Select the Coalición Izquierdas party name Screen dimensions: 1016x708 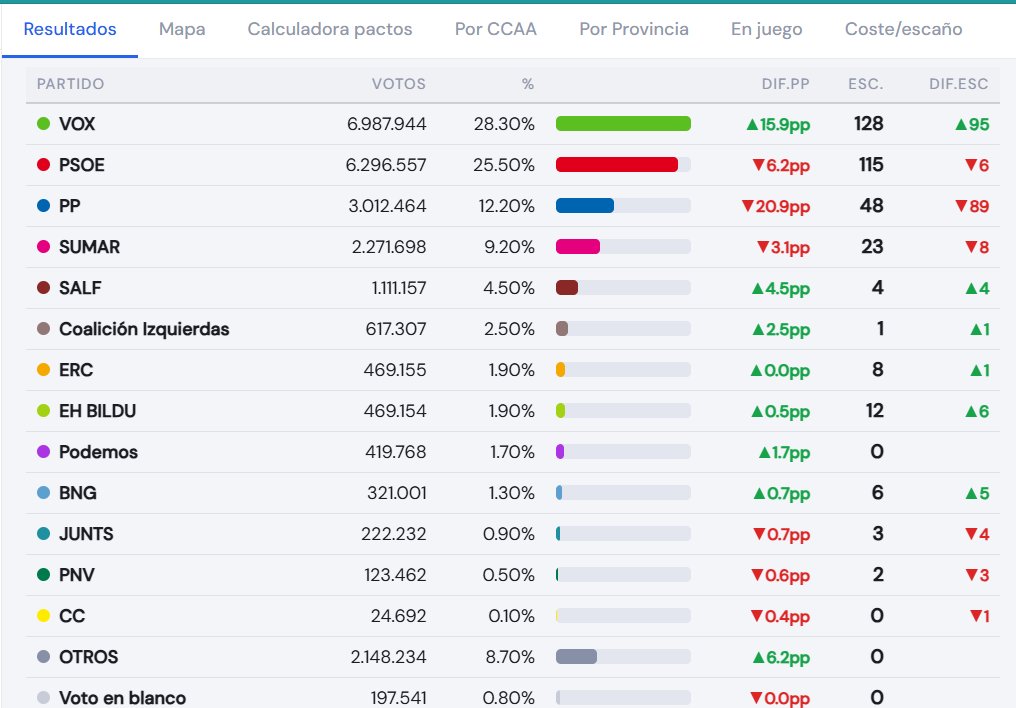click(x=144, y=329)
